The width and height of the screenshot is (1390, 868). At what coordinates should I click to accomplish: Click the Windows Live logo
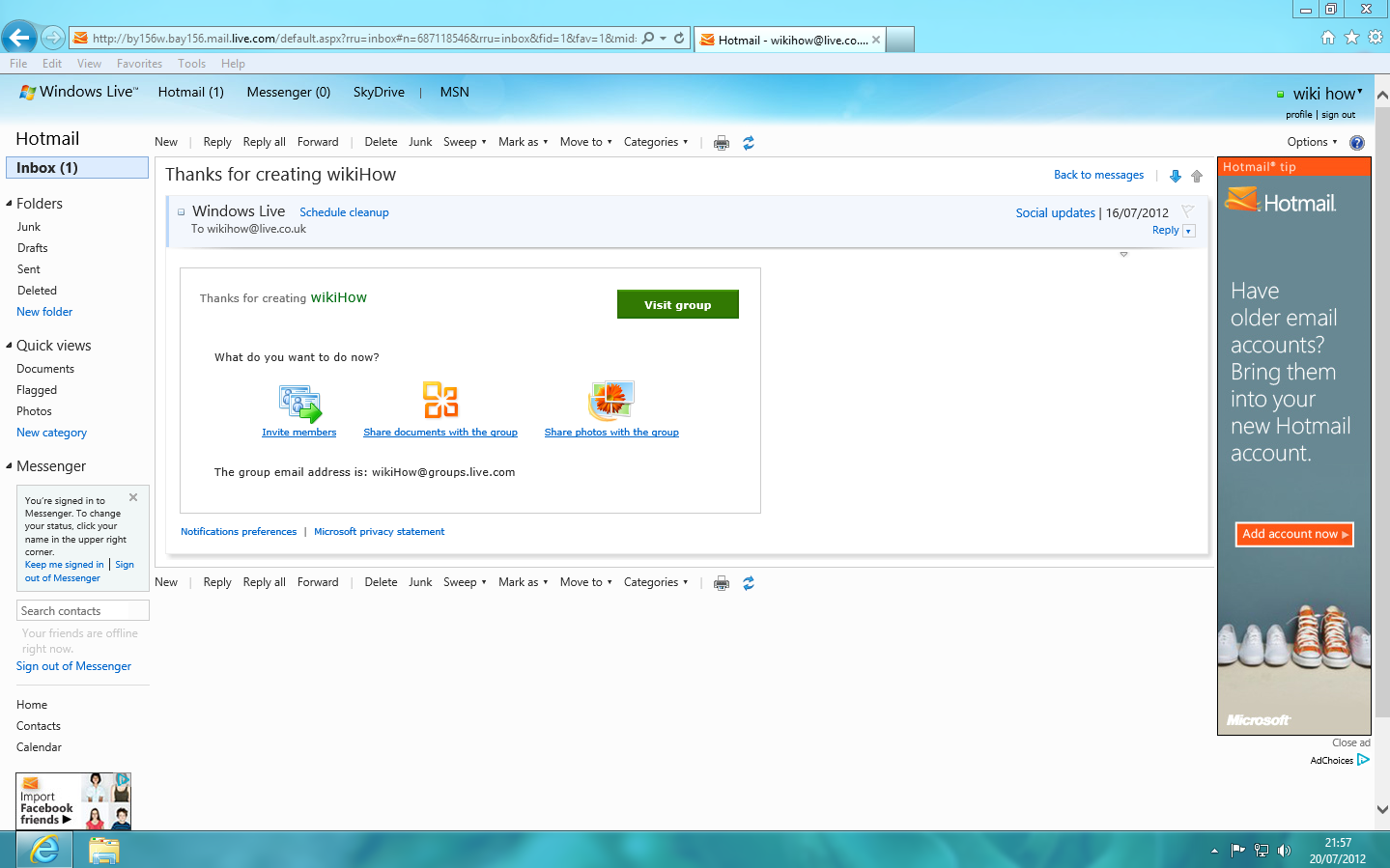pyautogui.click(x=79, y=92)
